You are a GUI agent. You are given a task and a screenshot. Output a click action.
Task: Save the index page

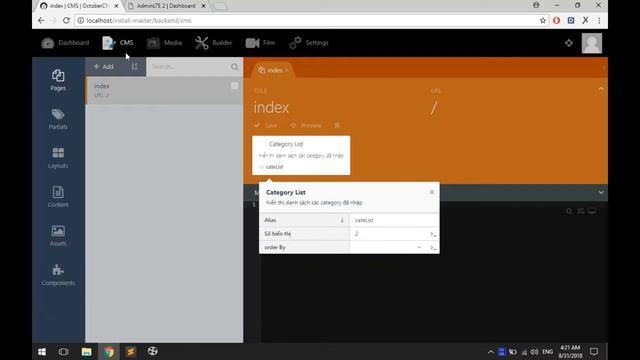265,125
